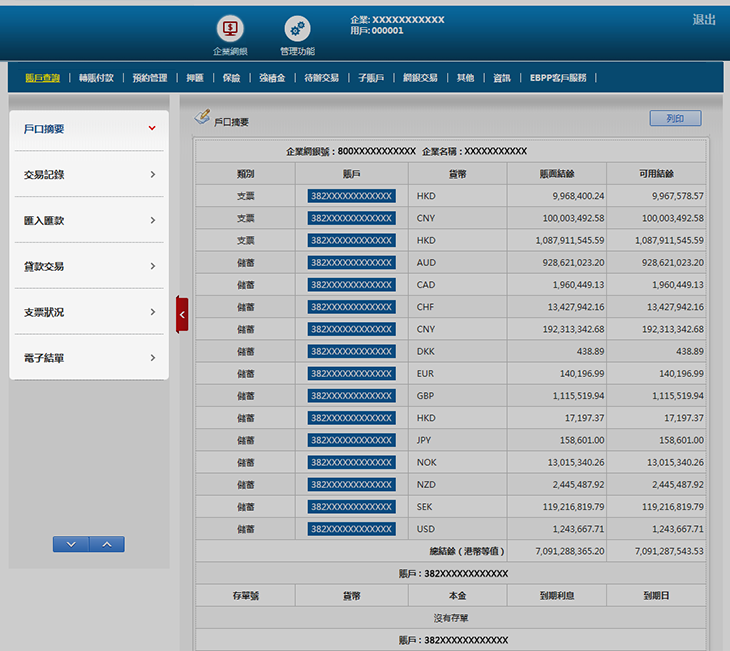Open the 管理功能 gears icon
The image size is (730, 651).
click(x=297, y=30)
